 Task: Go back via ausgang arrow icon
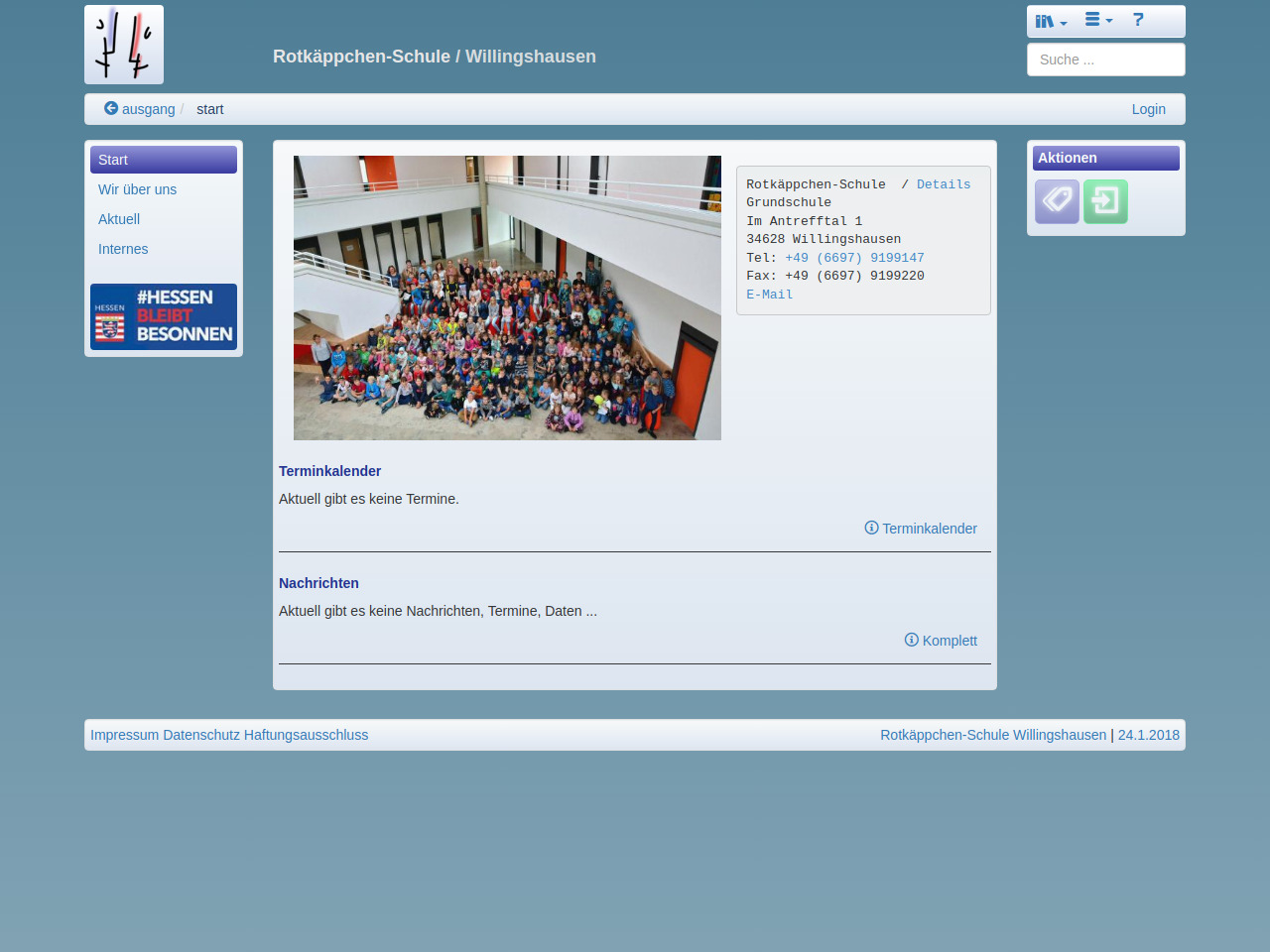[x=111, y=108]
